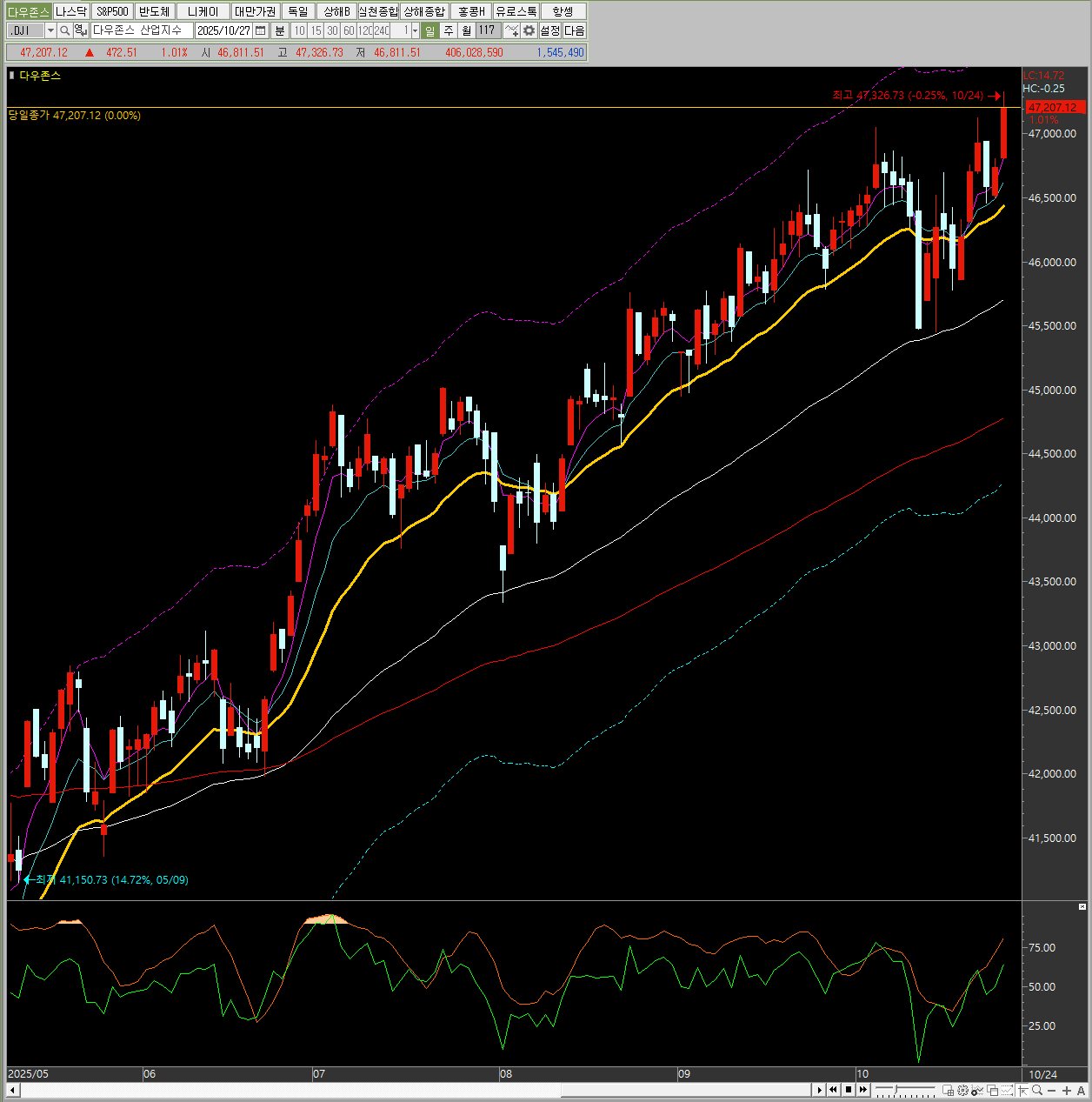Click the trading volume value 406,028,590
This screenshot has height=1102, width=1092.
coord(474,52)
